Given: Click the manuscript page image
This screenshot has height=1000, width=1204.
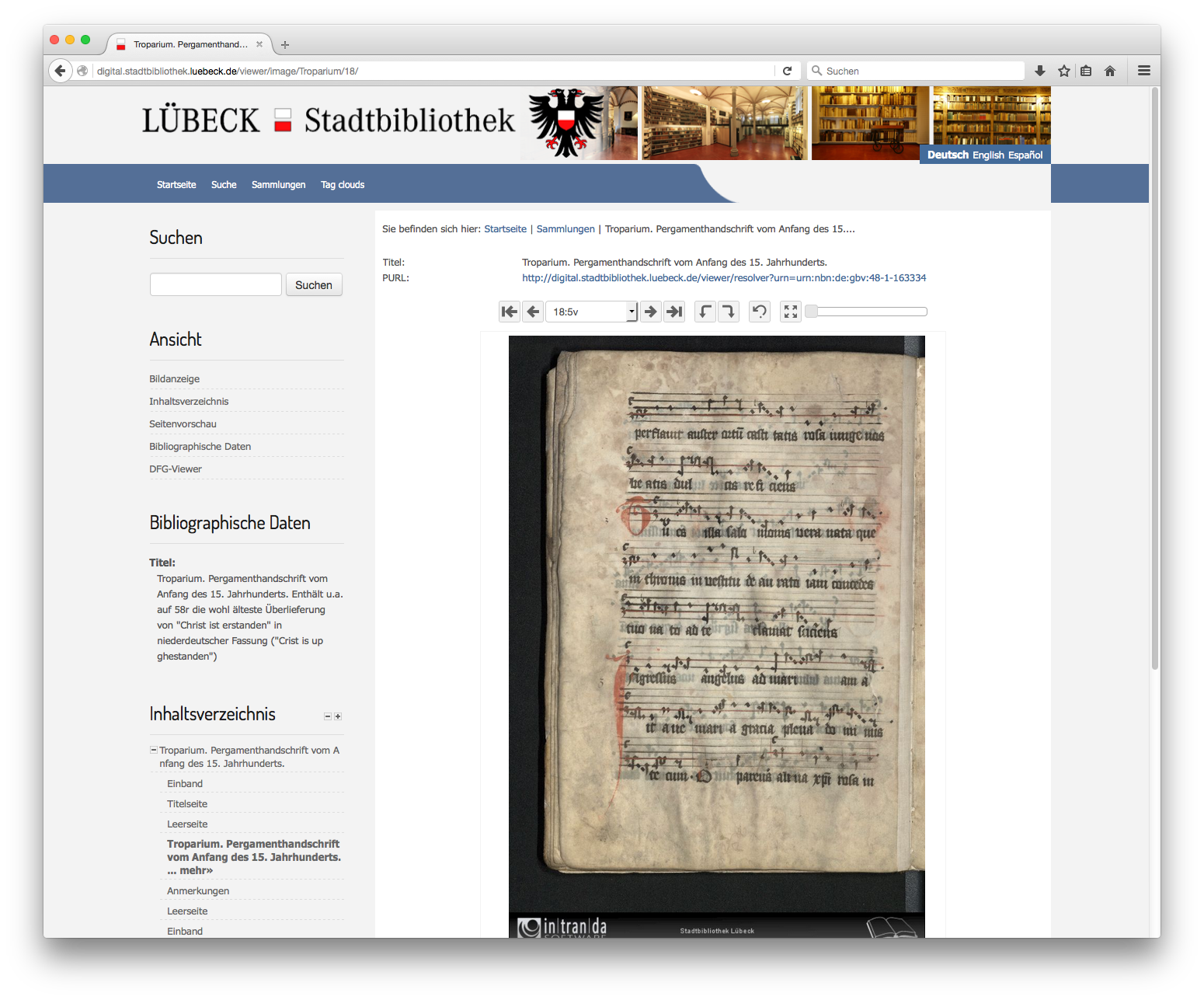Looking at the screenshot, I should pyautogui.click(x=716, y=636).
